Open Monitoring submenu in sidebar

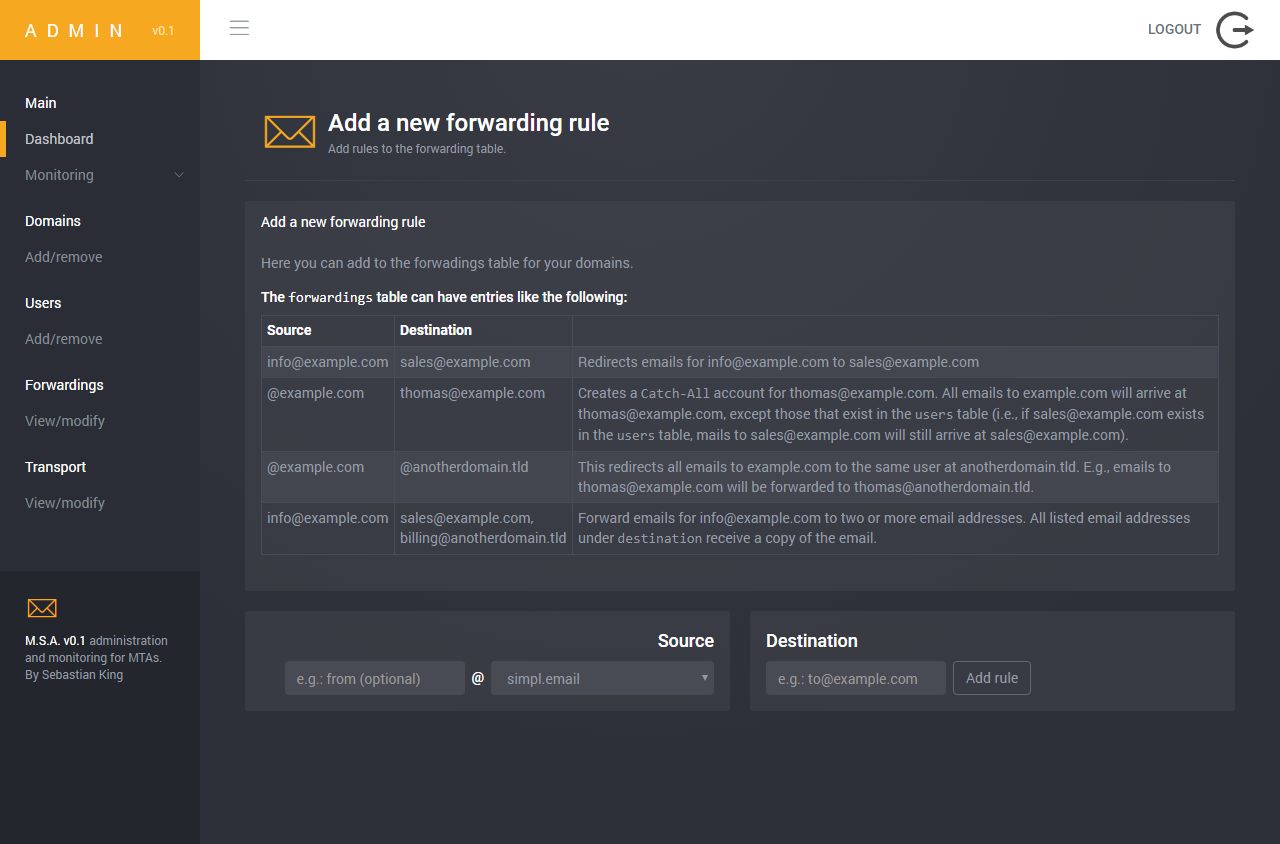tap(60, 175)
